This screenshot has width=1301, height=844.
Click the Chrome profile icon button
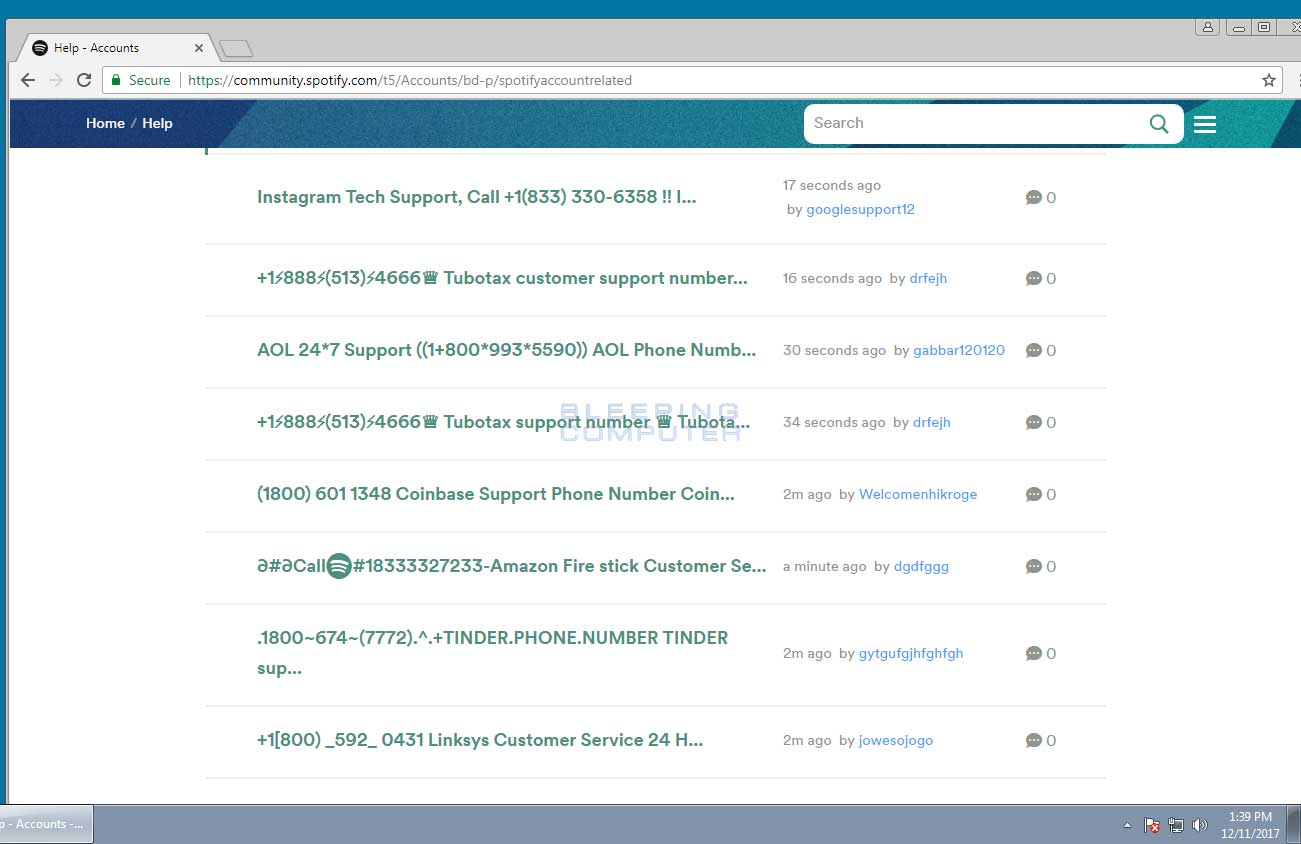[1207, 27]
